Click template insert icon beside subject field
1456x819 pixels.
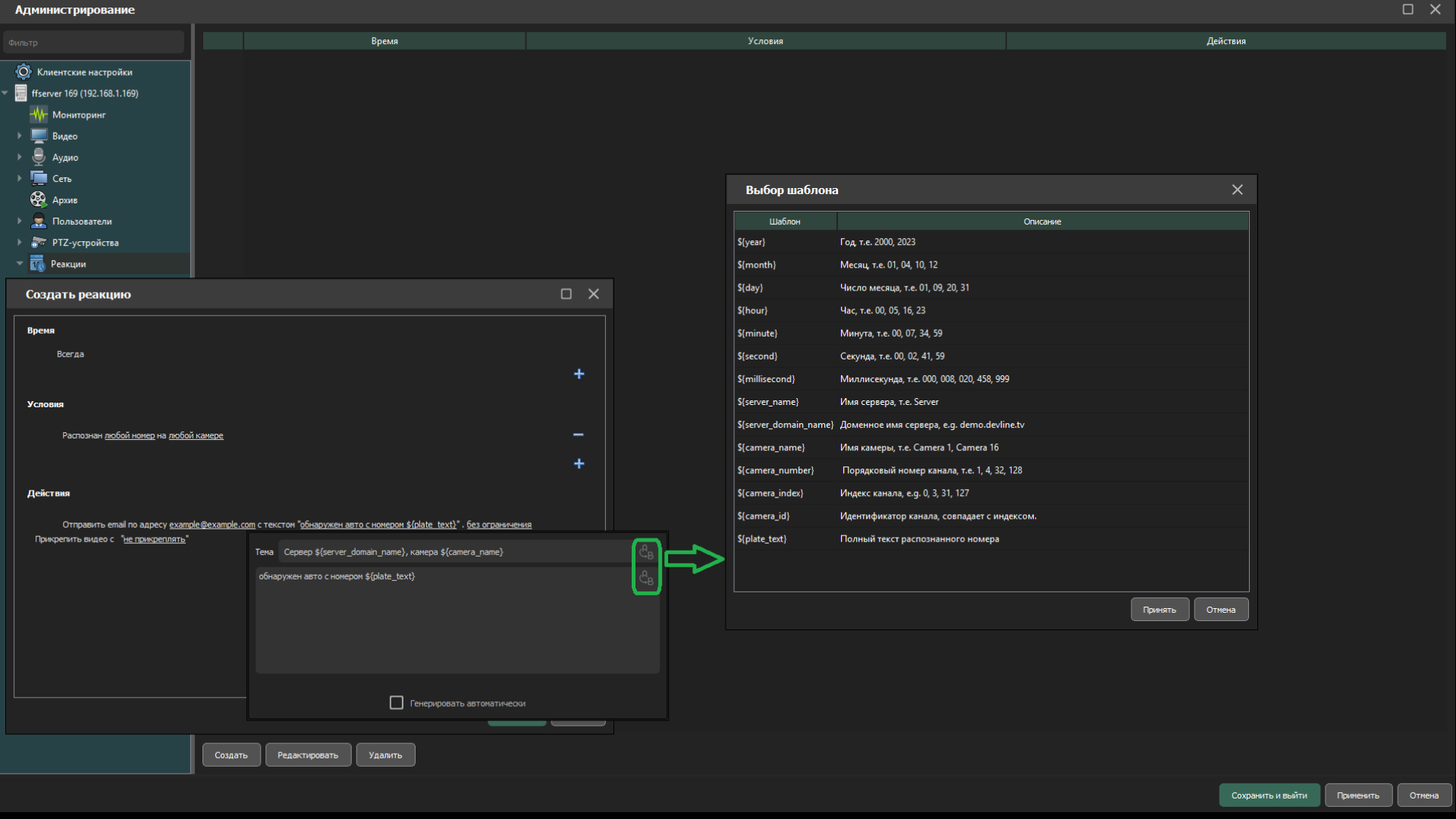[x=646, y=551]
